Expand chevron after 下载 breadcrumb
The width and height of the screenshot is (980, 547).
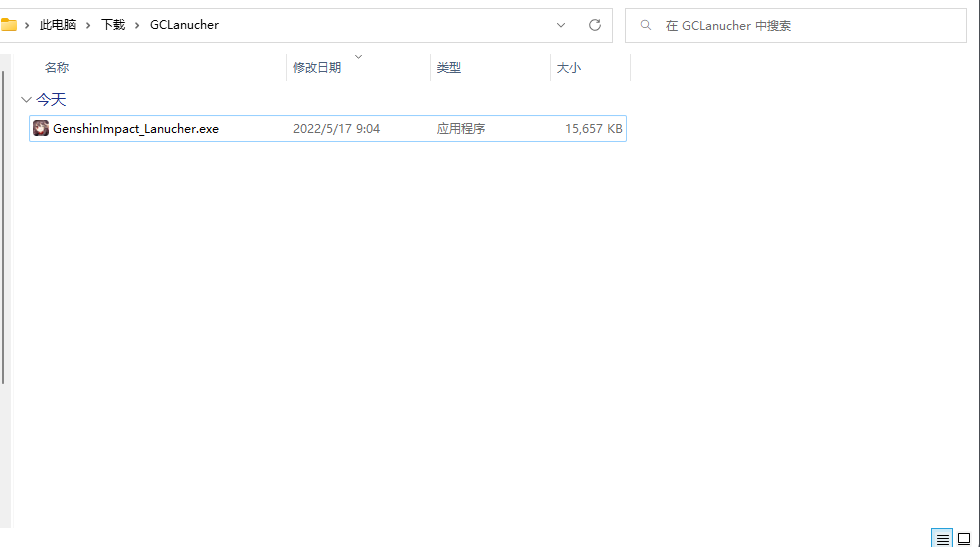[x=137, y=25]
